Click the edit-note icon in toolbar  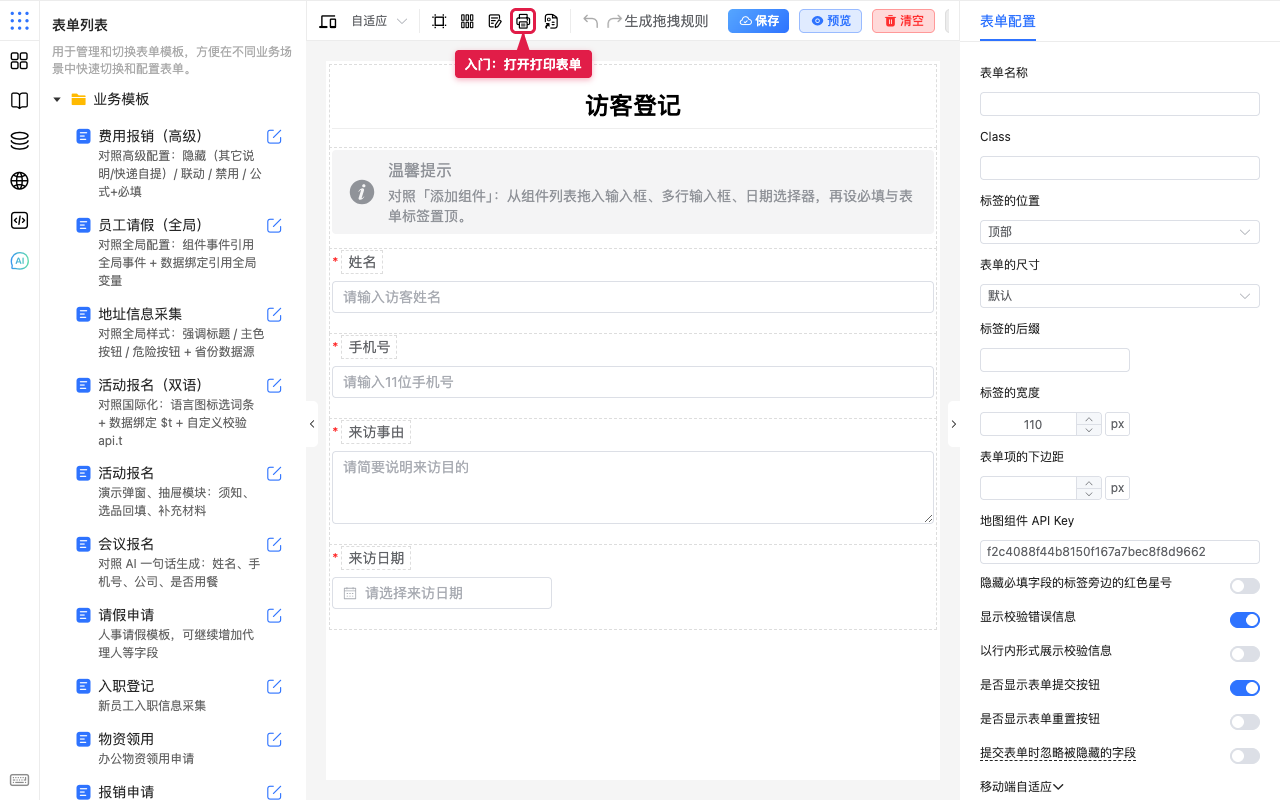click(x=495, y=21)
